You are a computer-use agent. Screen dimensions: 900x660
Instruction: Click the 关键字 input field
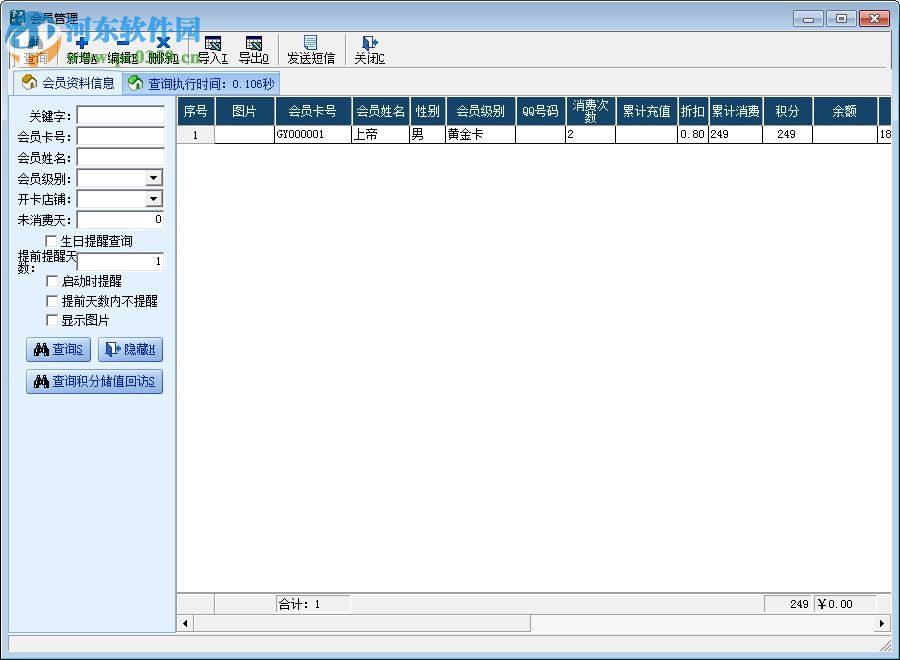(121, 115)
